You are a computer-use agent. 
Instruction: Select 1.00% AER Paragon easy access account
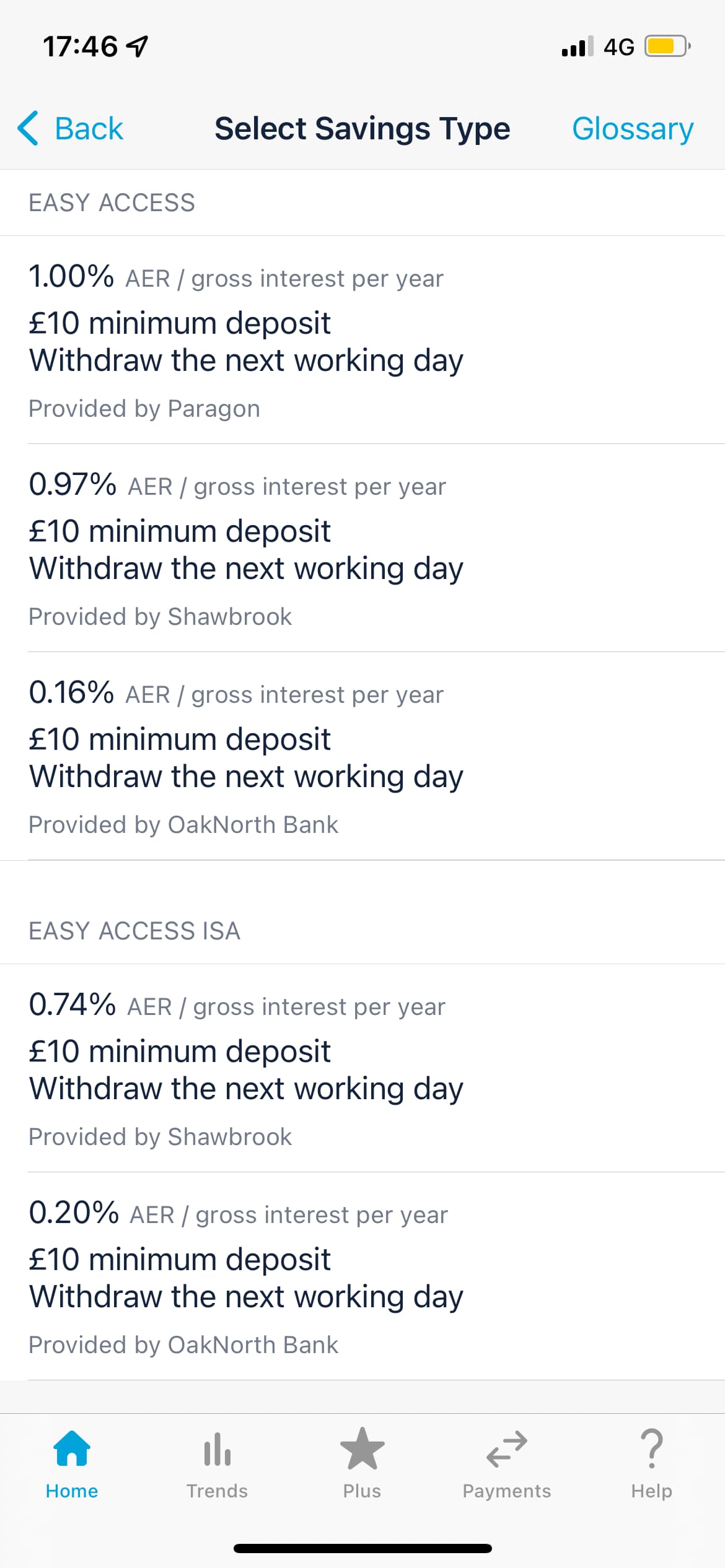(x=362, y=340)
